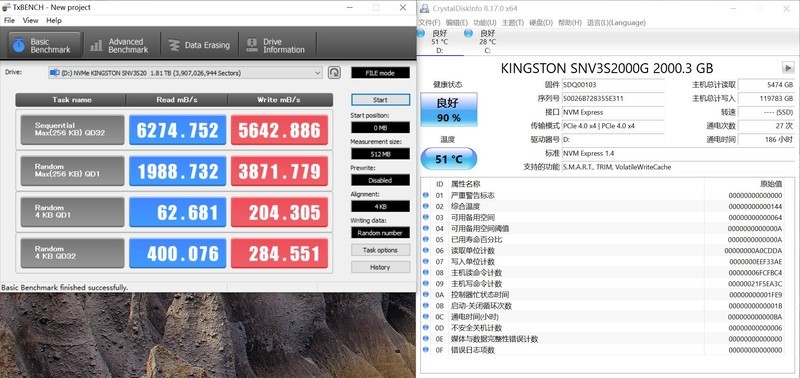Click the next-disk arrow beside KINGSTON title
Viewport: 800px width, 378px height.
pos(788,68)
